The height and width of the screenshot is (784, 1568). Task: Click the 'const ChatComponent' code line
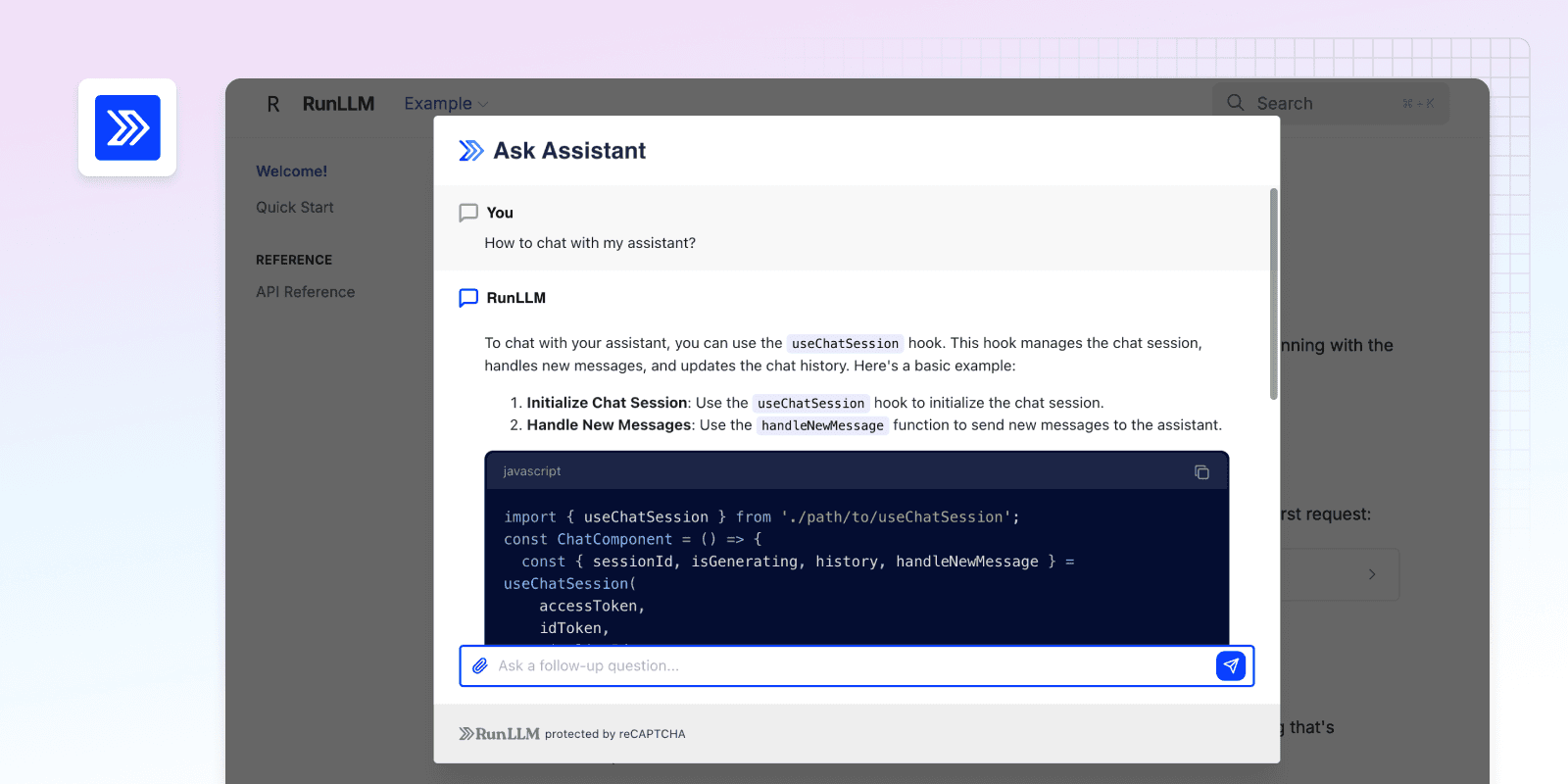pyautogui.click(x=633, y=540)
